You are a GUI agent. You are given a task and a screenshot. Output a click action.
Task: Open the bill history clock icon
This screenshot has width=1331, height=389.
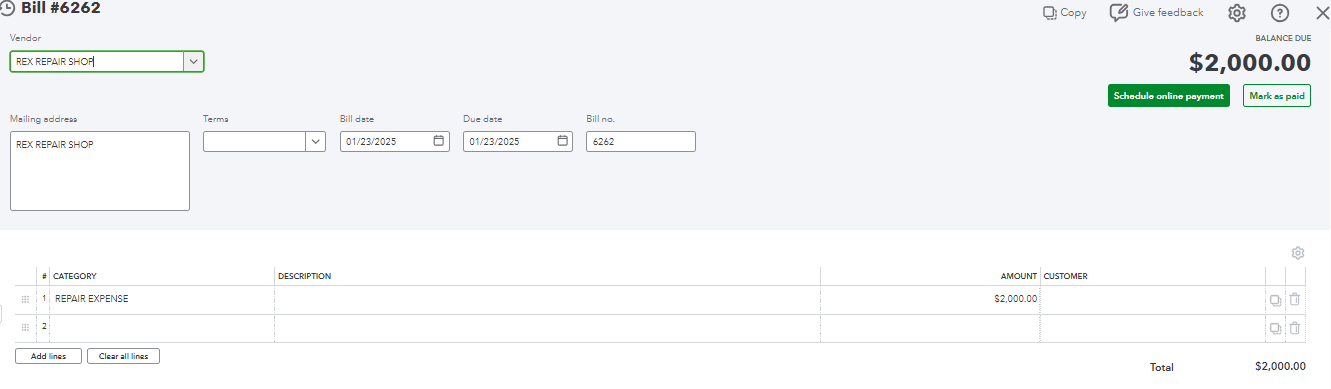(x=7, y=9)
